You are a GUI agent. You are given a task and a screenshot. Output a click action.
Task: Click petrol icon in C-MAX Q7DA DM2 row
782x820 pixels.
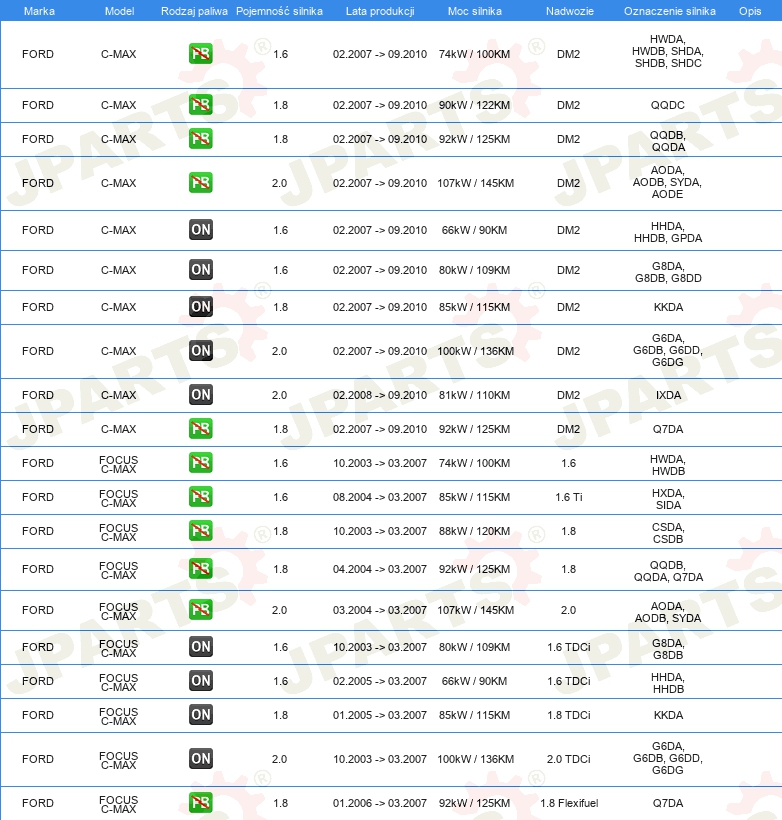[201, 429]
